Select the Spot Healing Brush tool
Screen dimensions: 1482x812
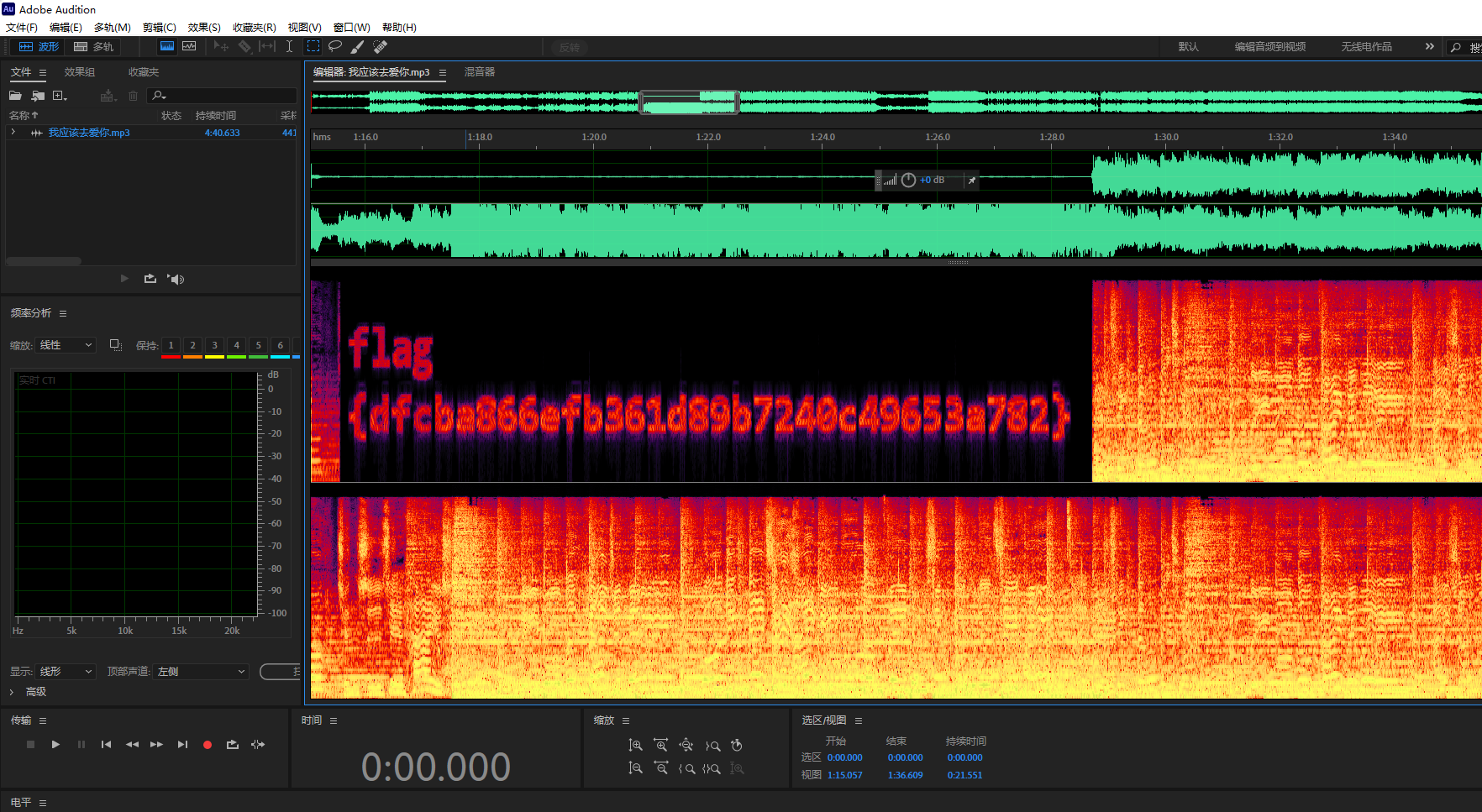tap(380, 46)
